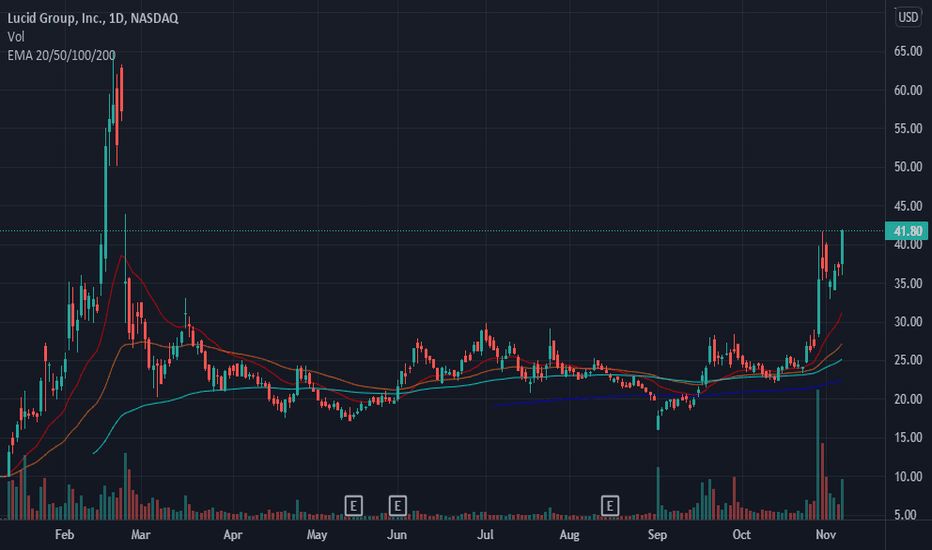Click the 50.00 price axis label
Viewport: 932px width, 550px height.
pyautogui.click(x=908, y=167)
